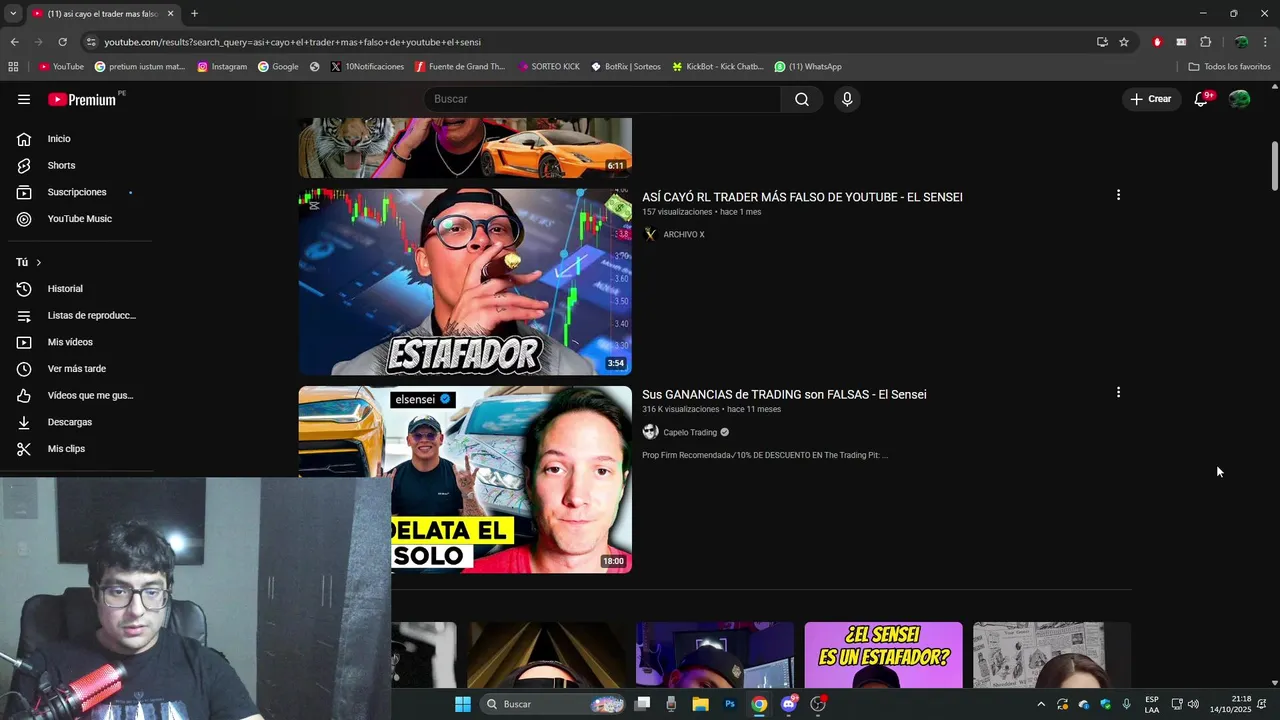Open Todos los favoritos folder

[1229, 67]
